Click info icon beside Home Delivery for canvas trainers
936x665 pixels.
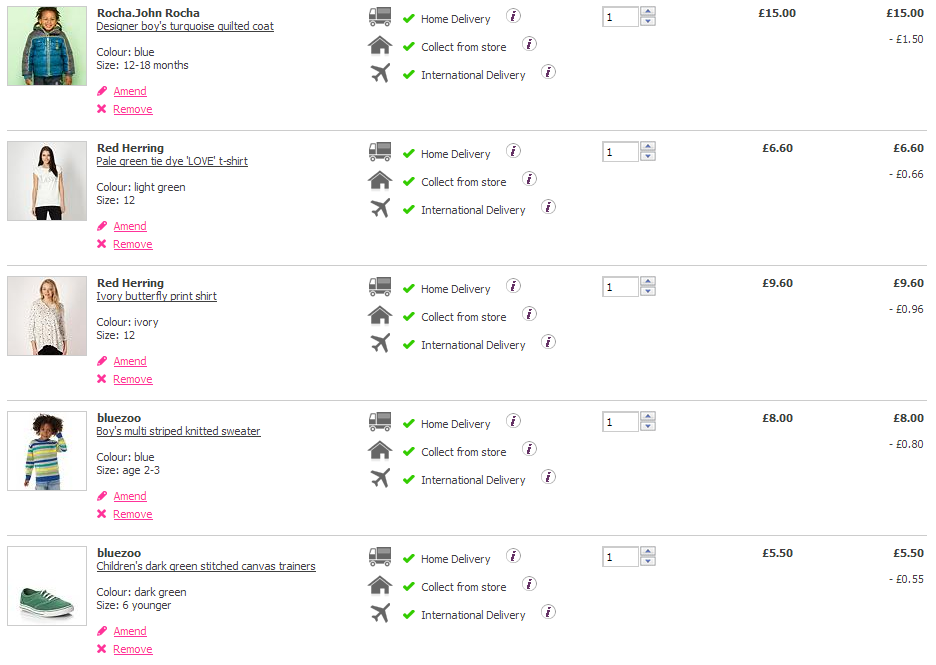(x=513, y=556)
